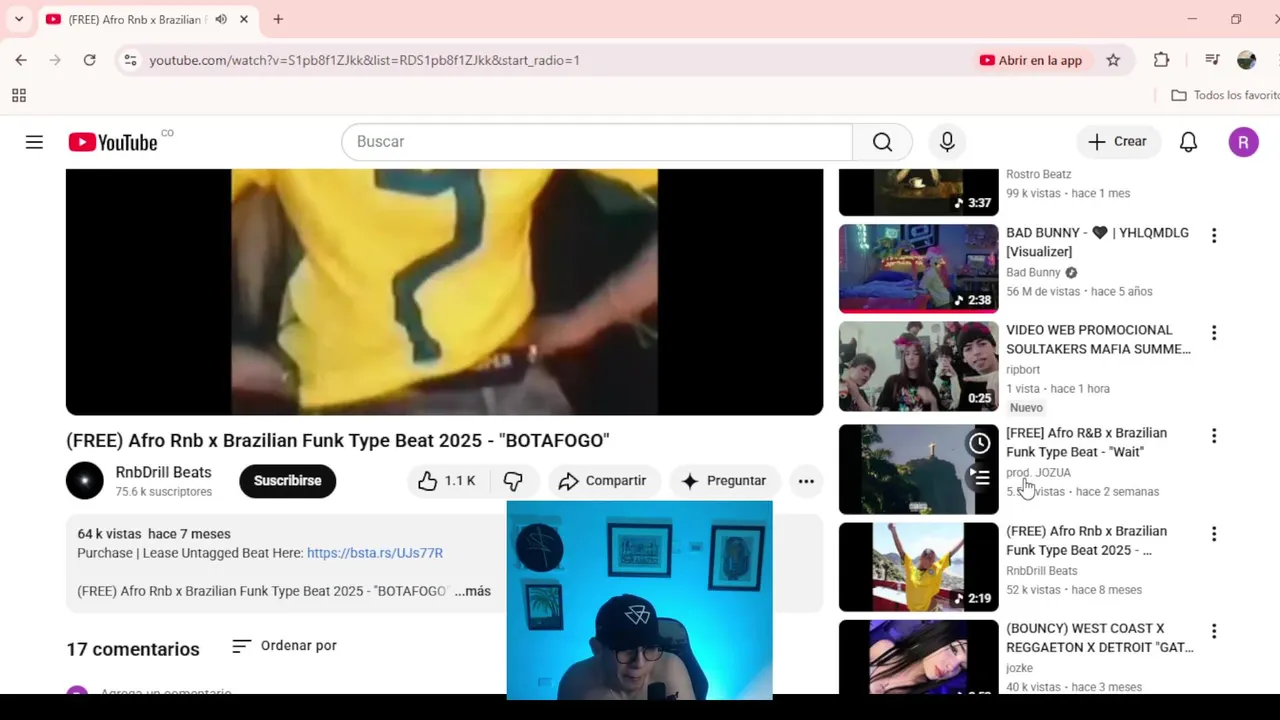Viewport: 1280px width, 720px height.
Task: Open title "VIDEO WEB PROMOCIONAL SOULTAKERS MAFIA"
Action: 1098,340
